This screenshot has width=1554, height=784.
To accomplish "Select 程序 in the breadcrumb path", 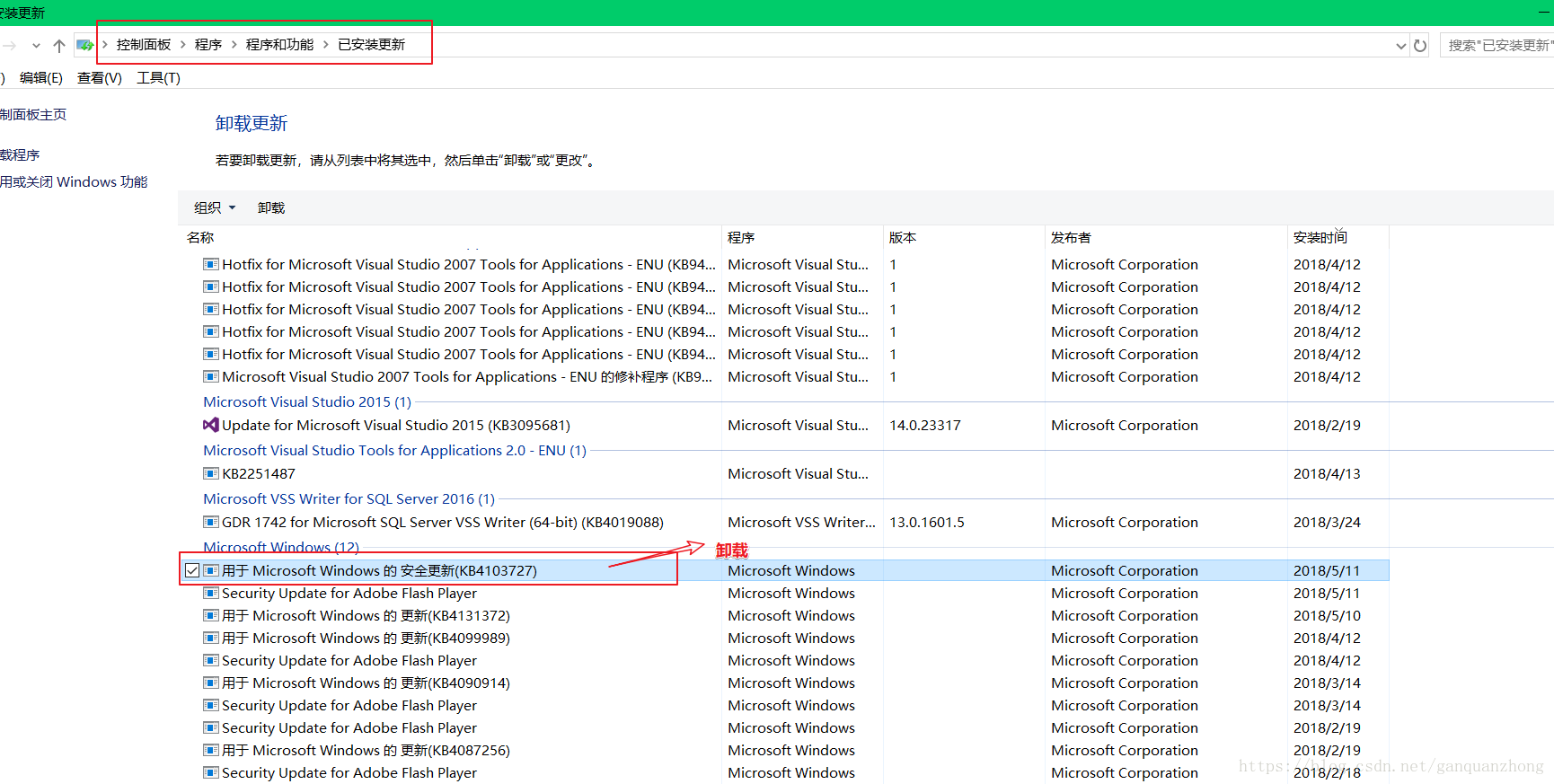I will (208, 45).
